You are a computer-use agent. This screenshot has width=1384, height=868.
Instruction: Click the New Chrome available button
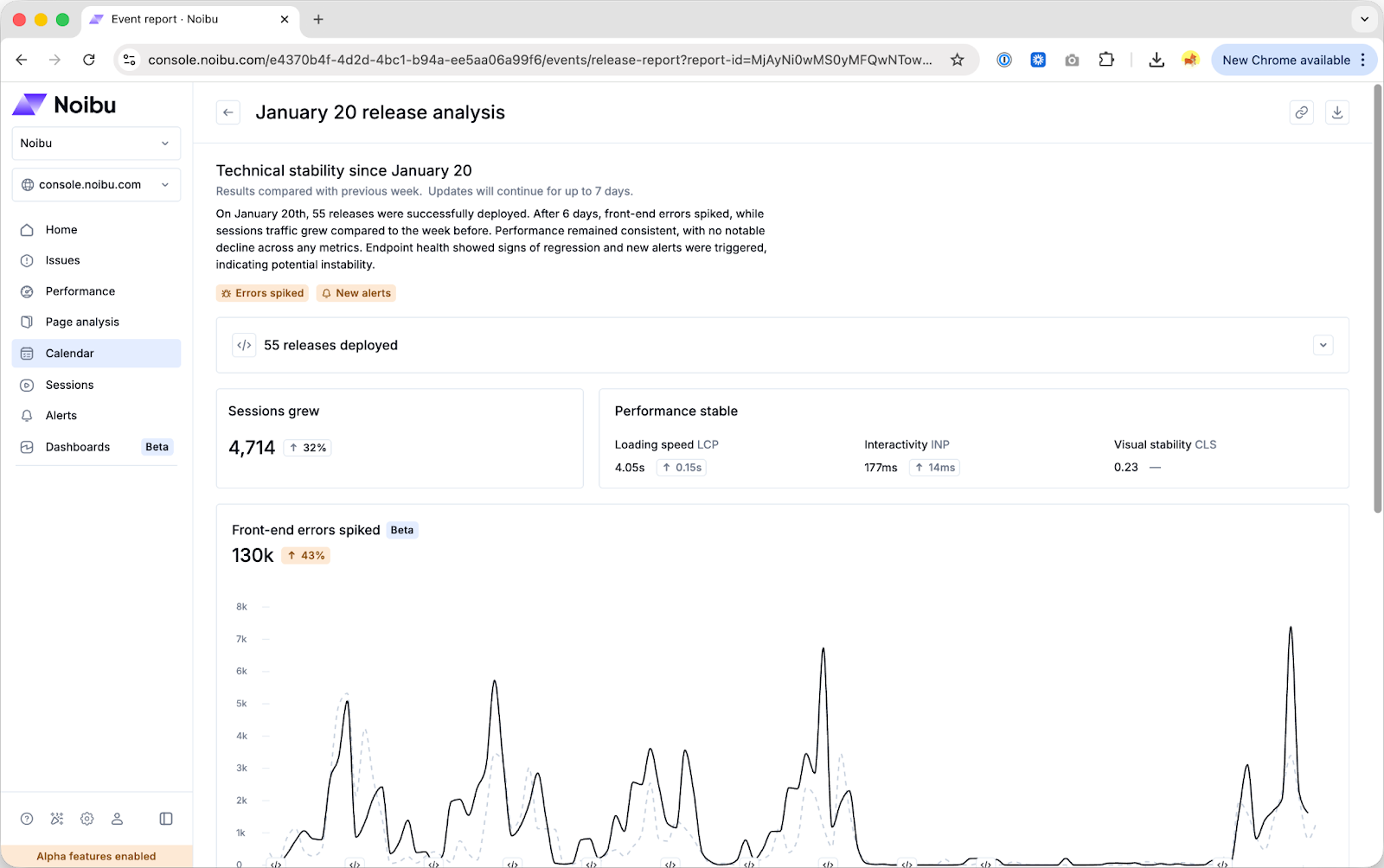click(x=1285, y=60)
